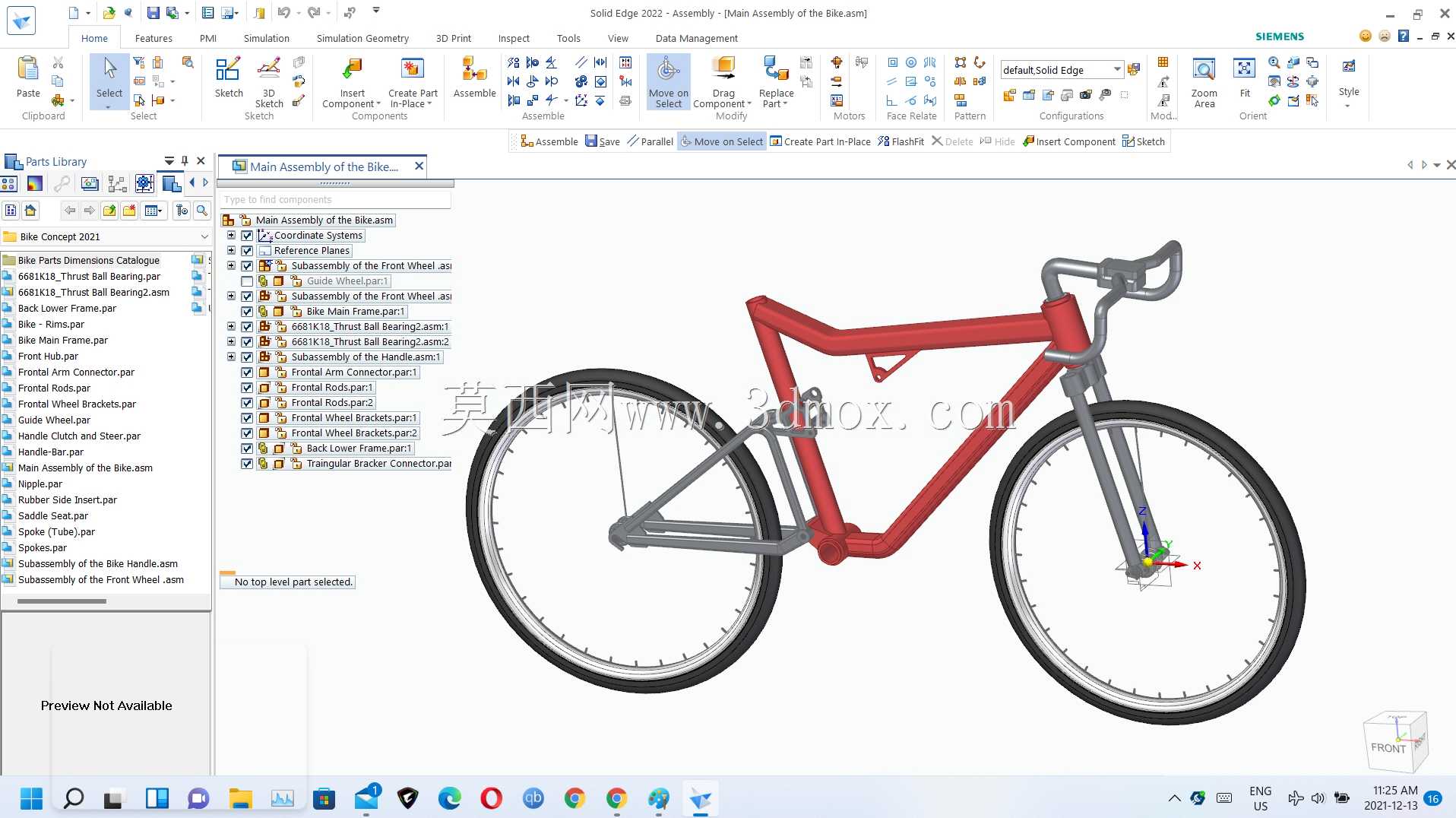Viewport: 1456px width, 818px height.
Task: Switch to the Inspect tab
Action: [x=514, y=38]
